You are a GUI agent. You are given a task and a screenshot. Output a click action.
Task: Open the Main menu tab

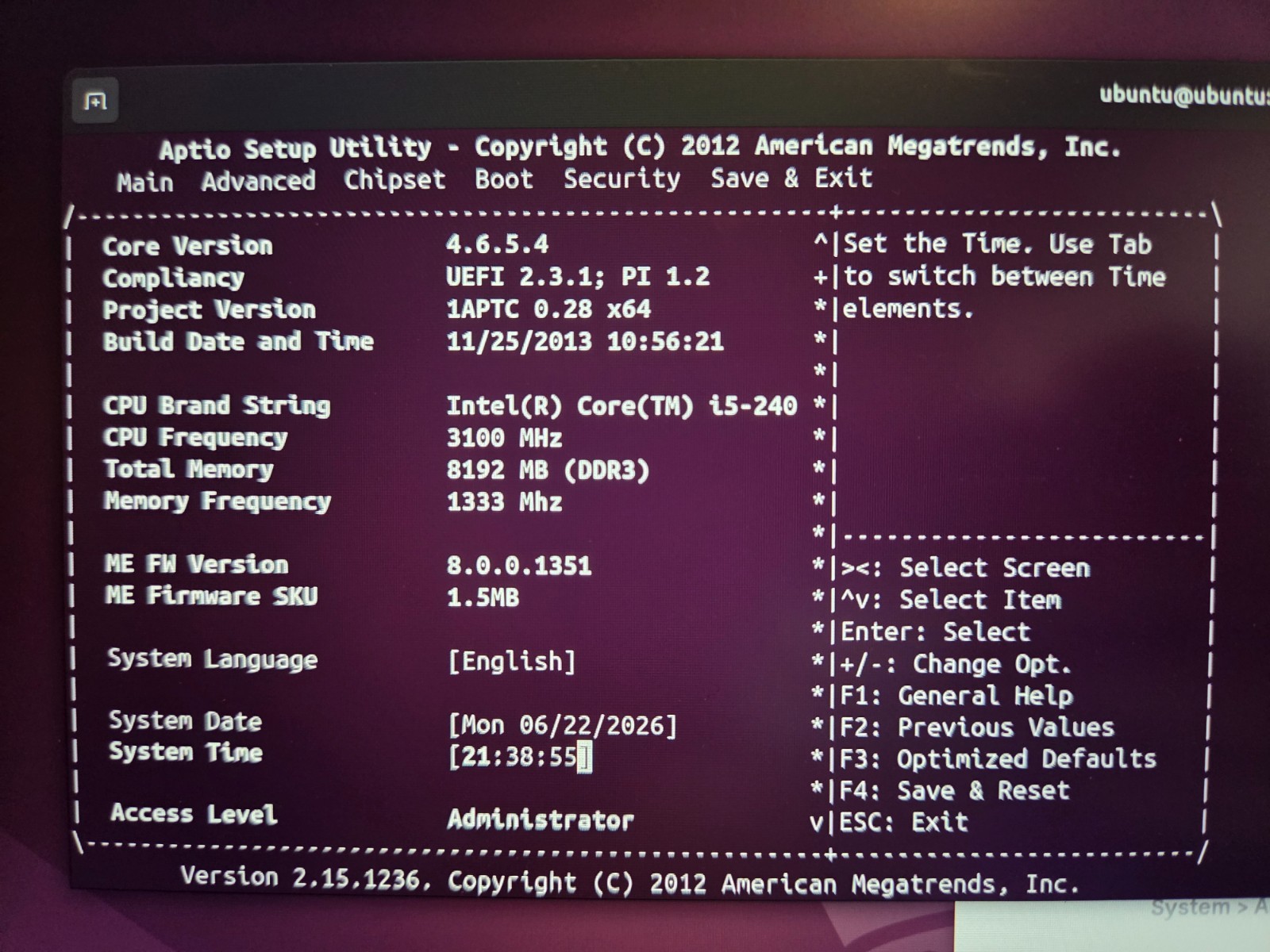coord(144,182)
